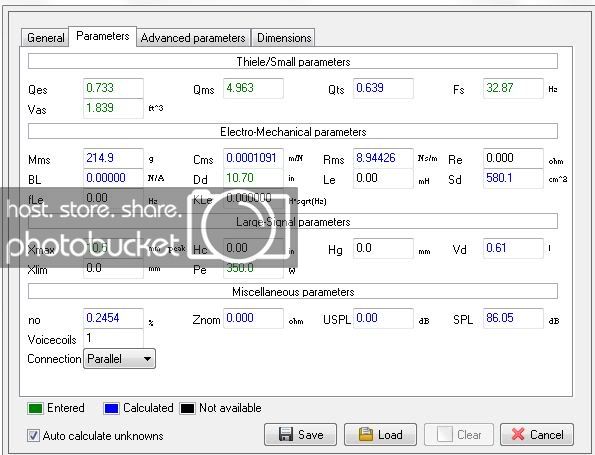Open the Advanced parameters tab
This screenshot has height=455, width=595.
193,38
